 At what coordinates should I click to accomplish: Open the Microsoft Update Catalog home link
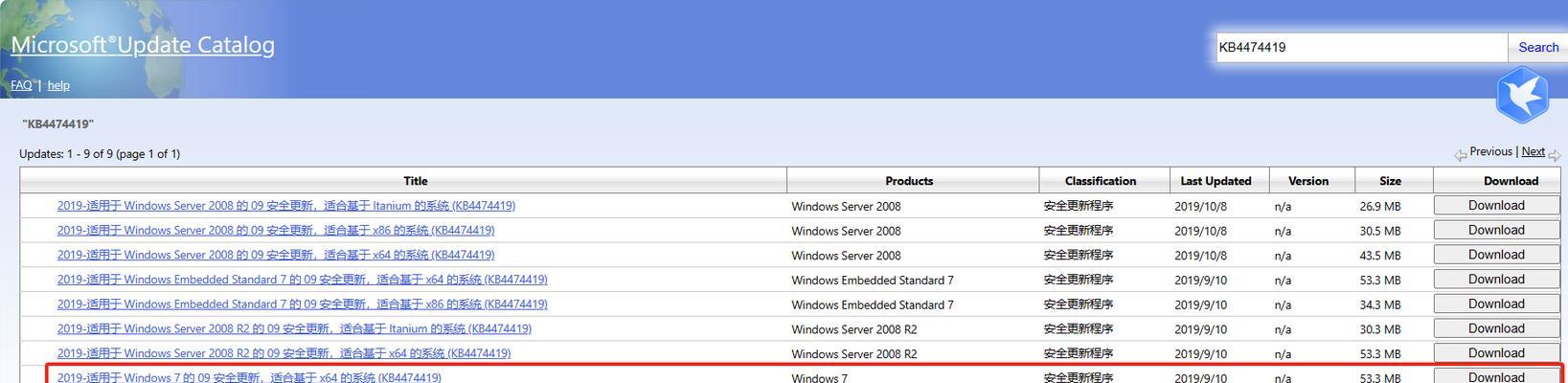click(x=143, y=45)
